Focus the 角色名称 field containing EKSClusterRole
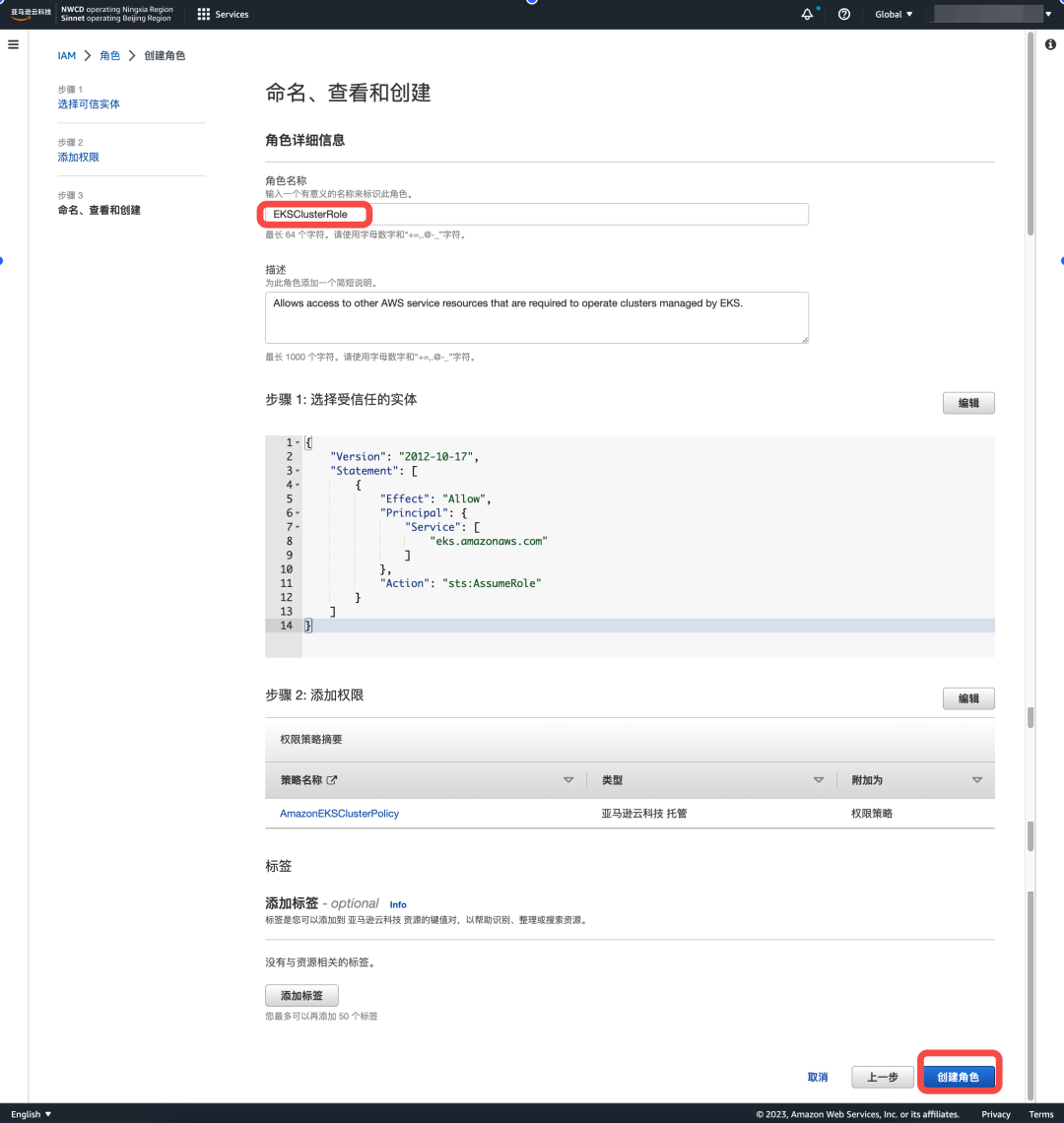Viewport: 1064px width, 1123px height. tap(537, 214)
